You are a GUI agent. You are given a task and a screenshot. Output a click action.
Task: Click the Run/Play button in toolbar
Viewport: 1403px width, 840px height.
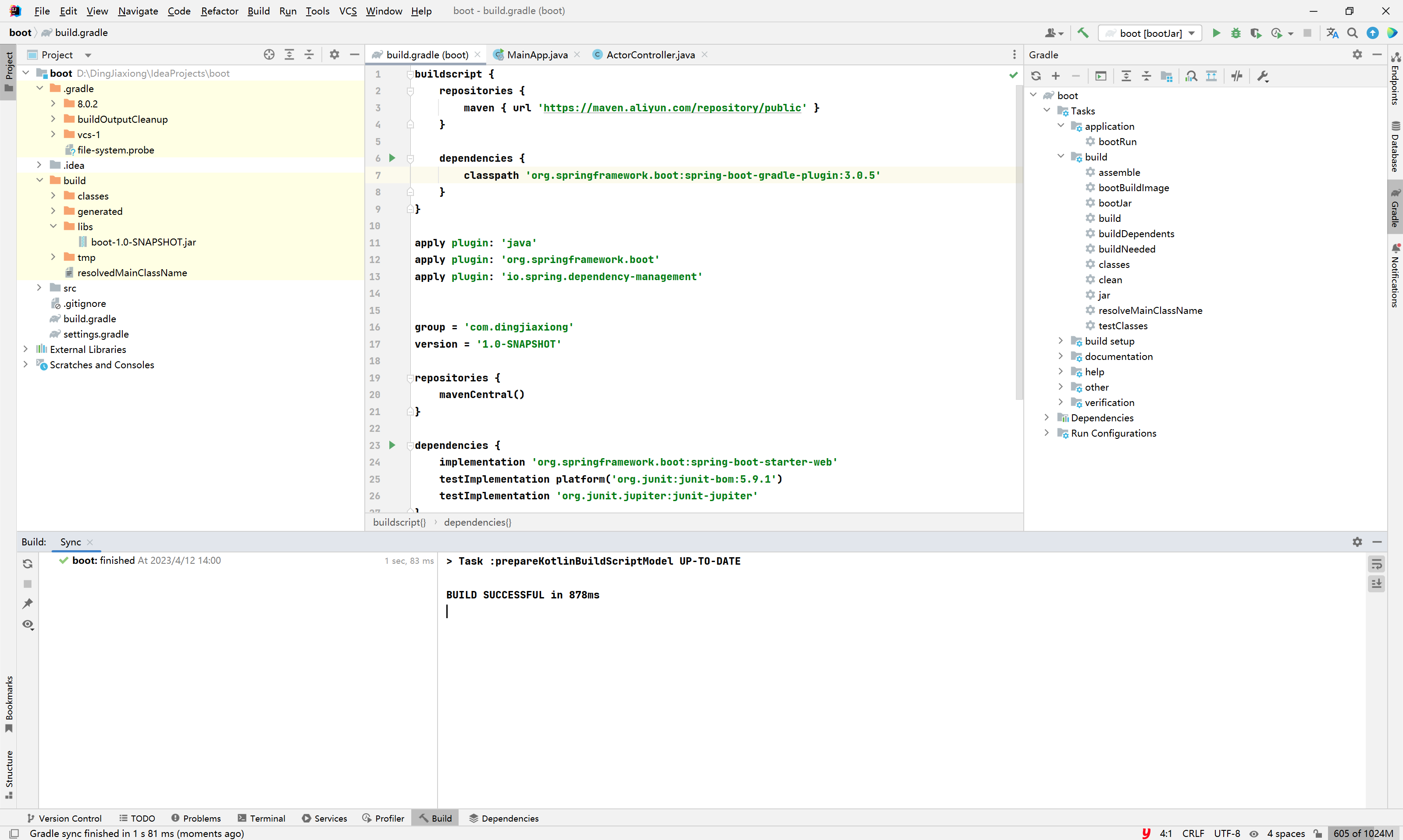tap(1215, 33)
